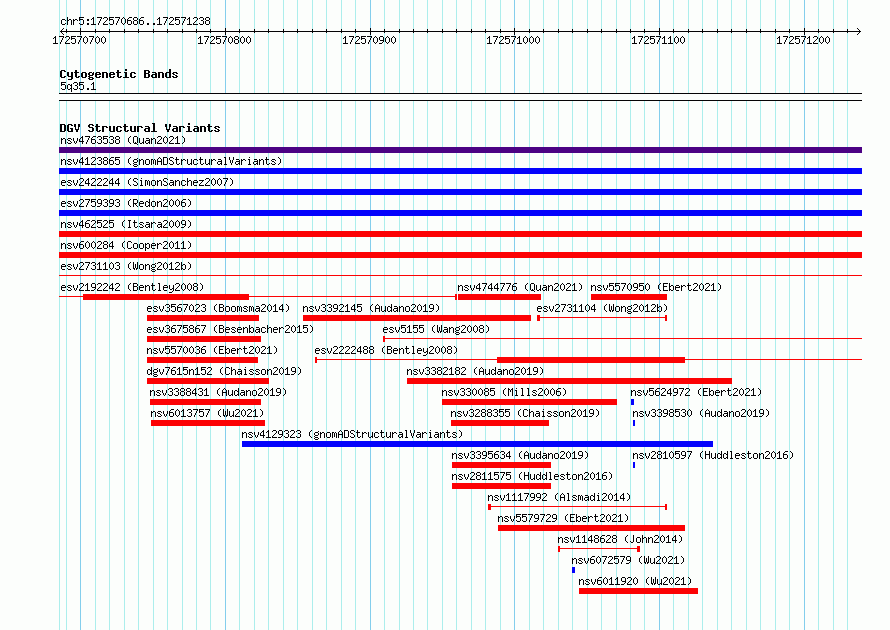Click the red bar under nsv330085
This screenshot has height=630, width=890.
(x=530, y=402)
